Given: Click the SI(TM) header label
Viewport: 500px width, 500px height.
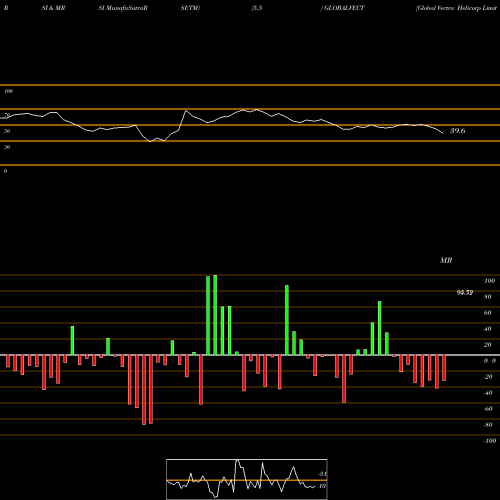Looking at the screenshot, I should click(190, 8).
